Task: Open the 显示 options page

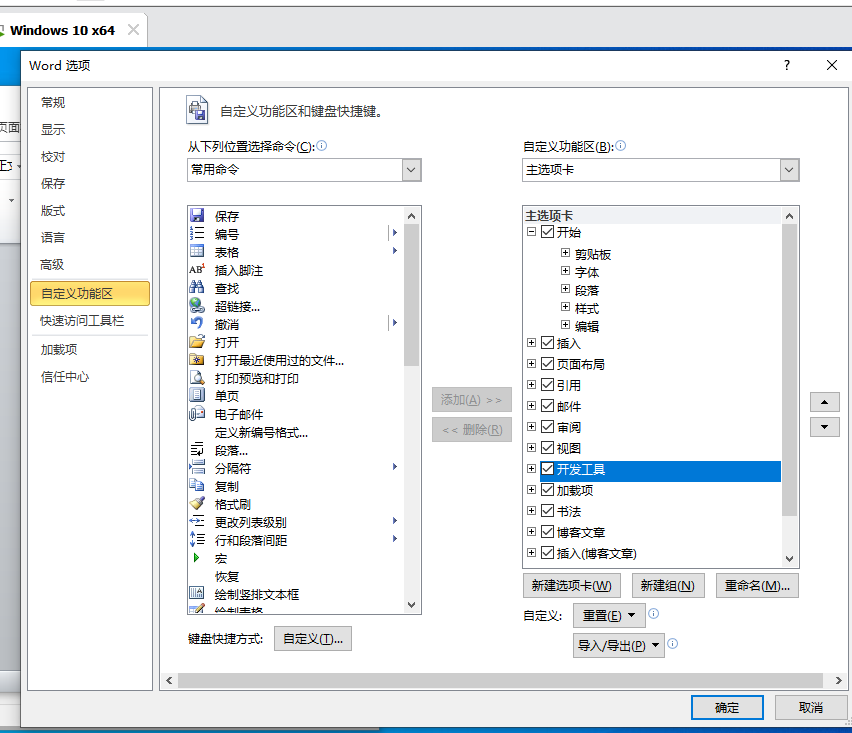Action: (53, 129)
